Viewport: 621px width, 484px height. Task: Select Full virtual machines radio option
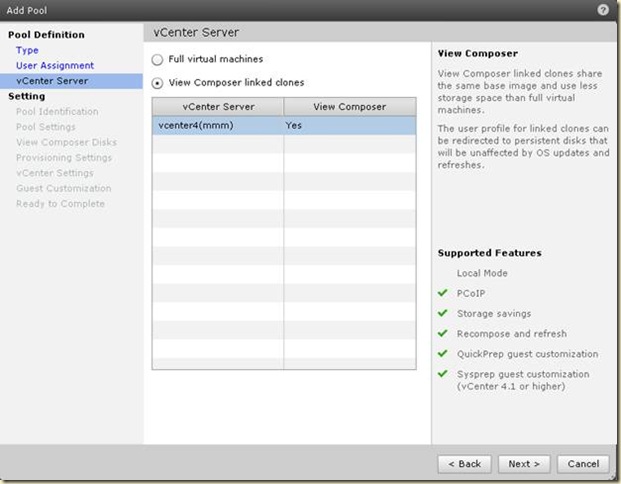[x=157, y=60]
